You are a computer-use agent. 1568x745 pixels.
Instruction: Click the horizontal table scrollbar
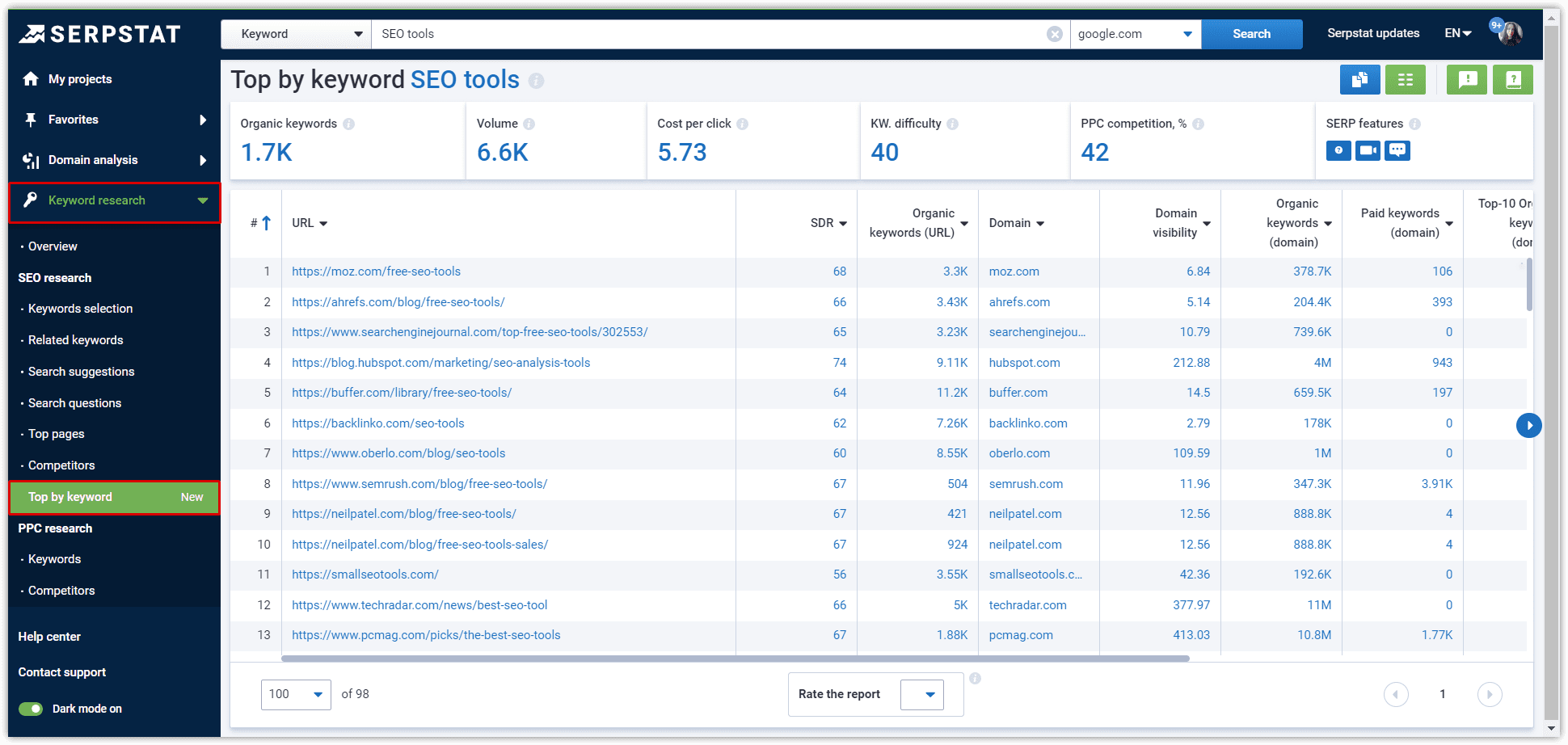pyautogui.click(x=735, y=659)
